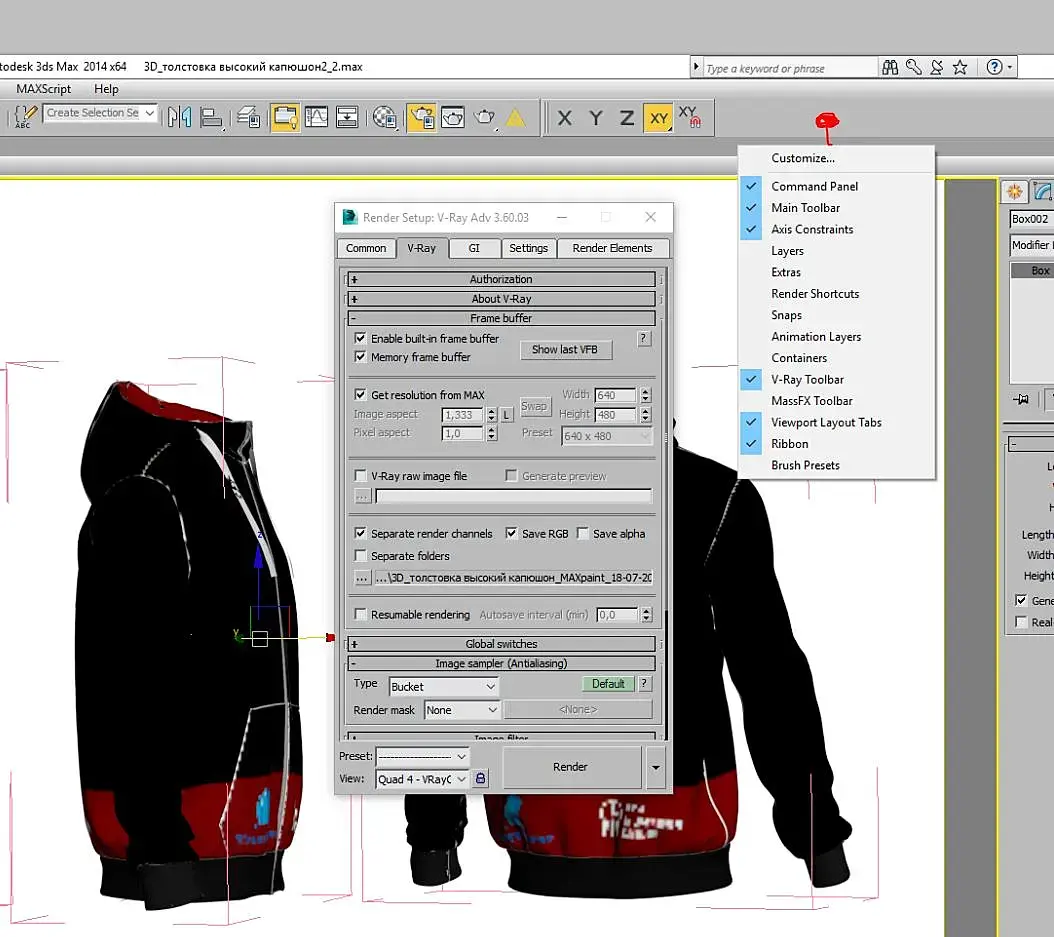Open the Render Elements tab
Screen dimensions: 1054x937
click(x=612, y=248)
